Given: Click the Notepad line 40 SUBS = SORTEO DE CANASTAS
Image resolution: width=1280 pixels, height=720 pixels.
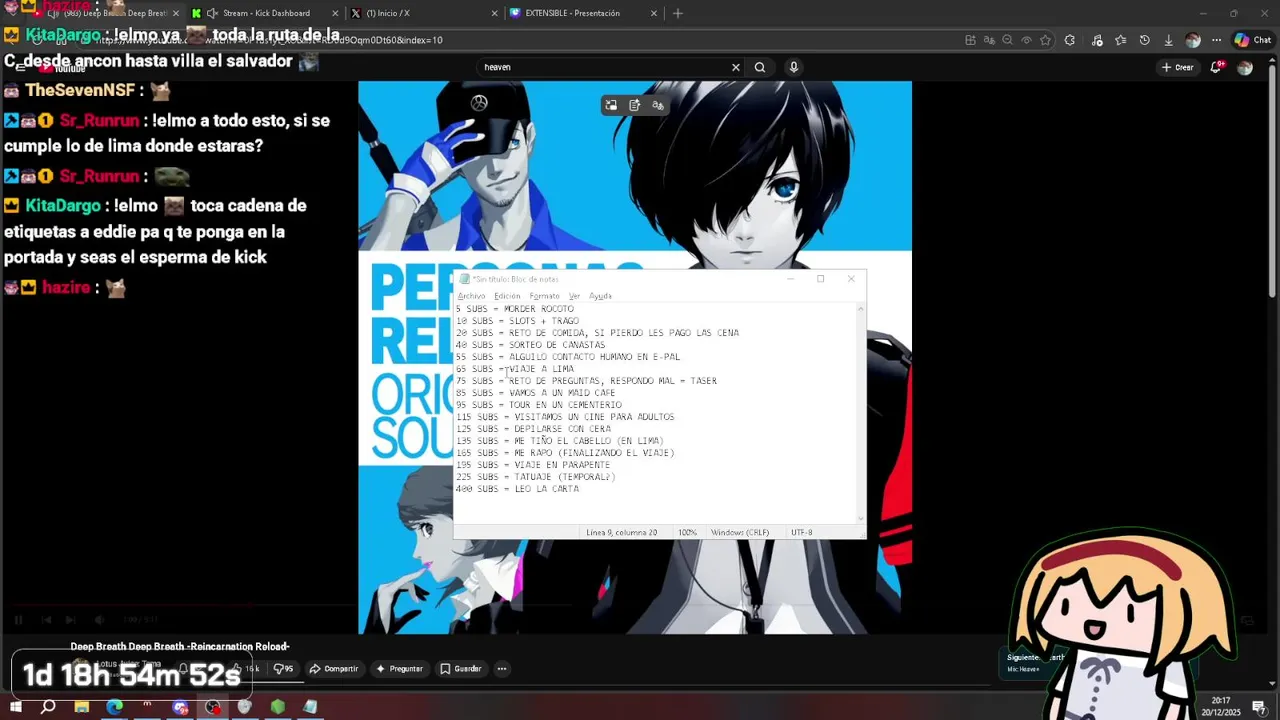Looking at the screenshot, I should coord(530,345).
